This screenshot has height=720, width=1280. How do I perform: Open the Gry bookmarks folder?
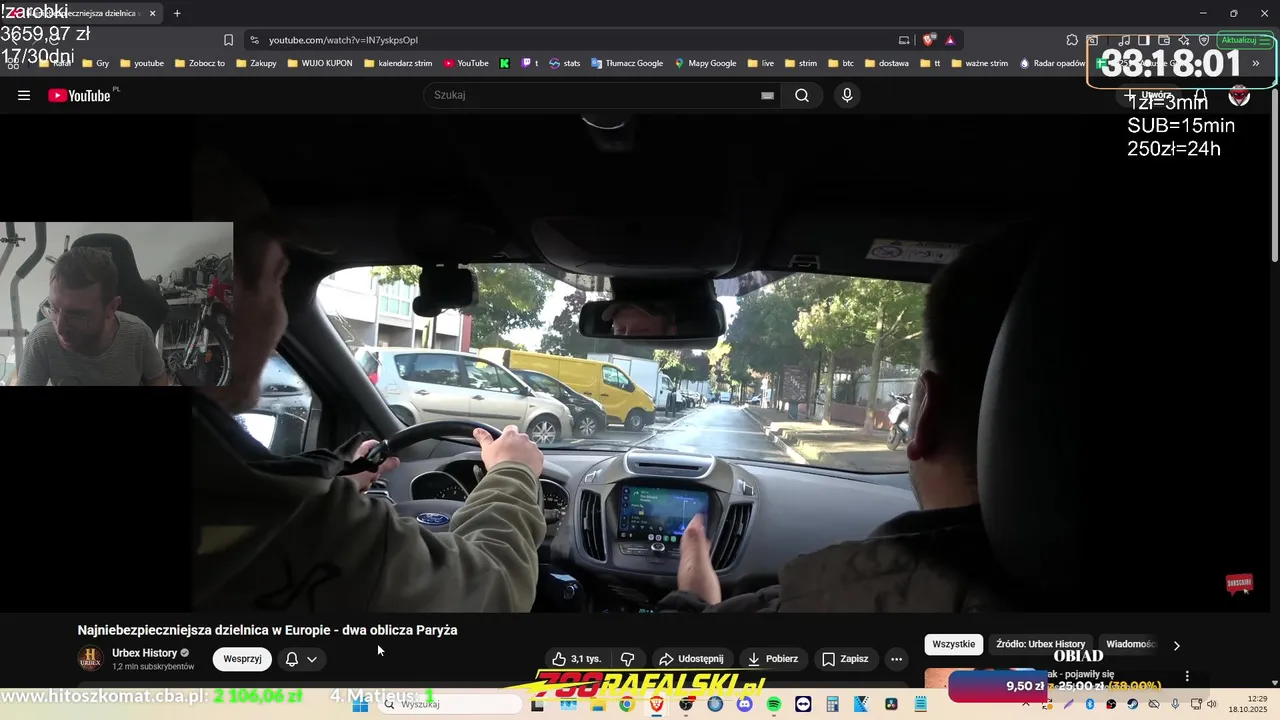click(x=95, y=63)
